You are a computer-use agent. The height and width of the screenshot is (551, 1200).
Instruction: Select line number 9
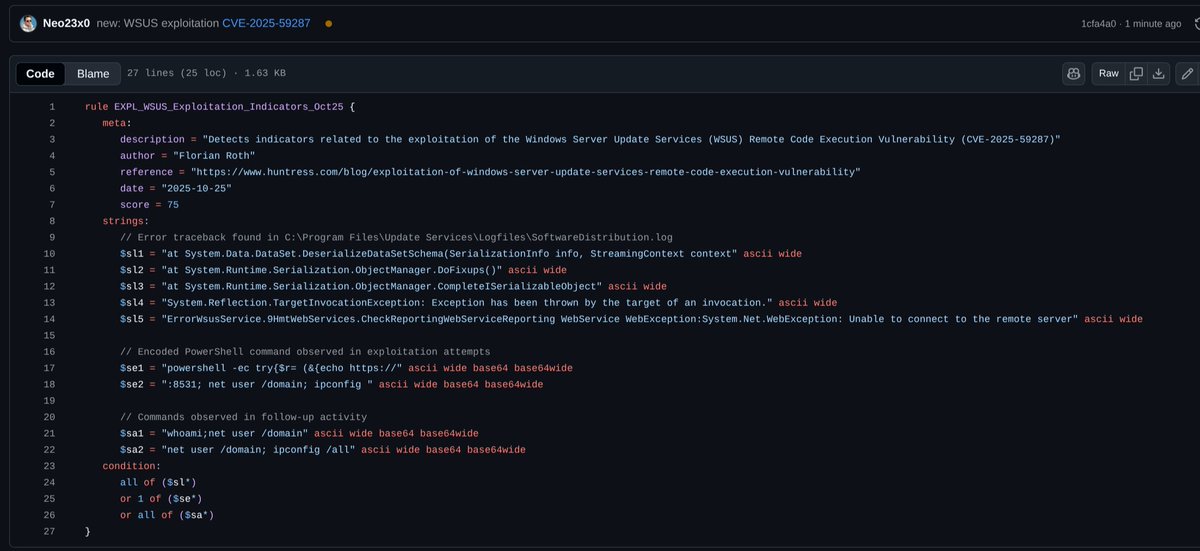[51, 237]
